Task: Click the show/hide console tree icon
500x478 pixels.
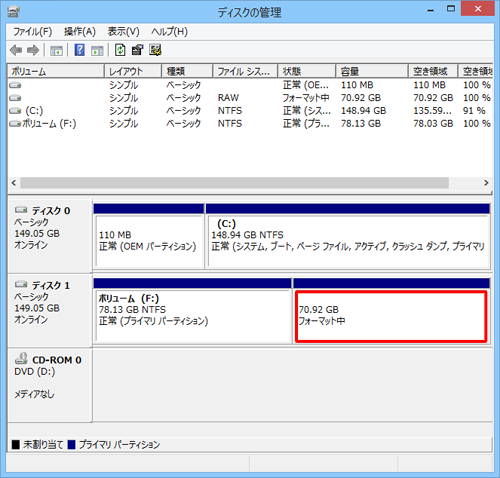Action: [56, 51]
